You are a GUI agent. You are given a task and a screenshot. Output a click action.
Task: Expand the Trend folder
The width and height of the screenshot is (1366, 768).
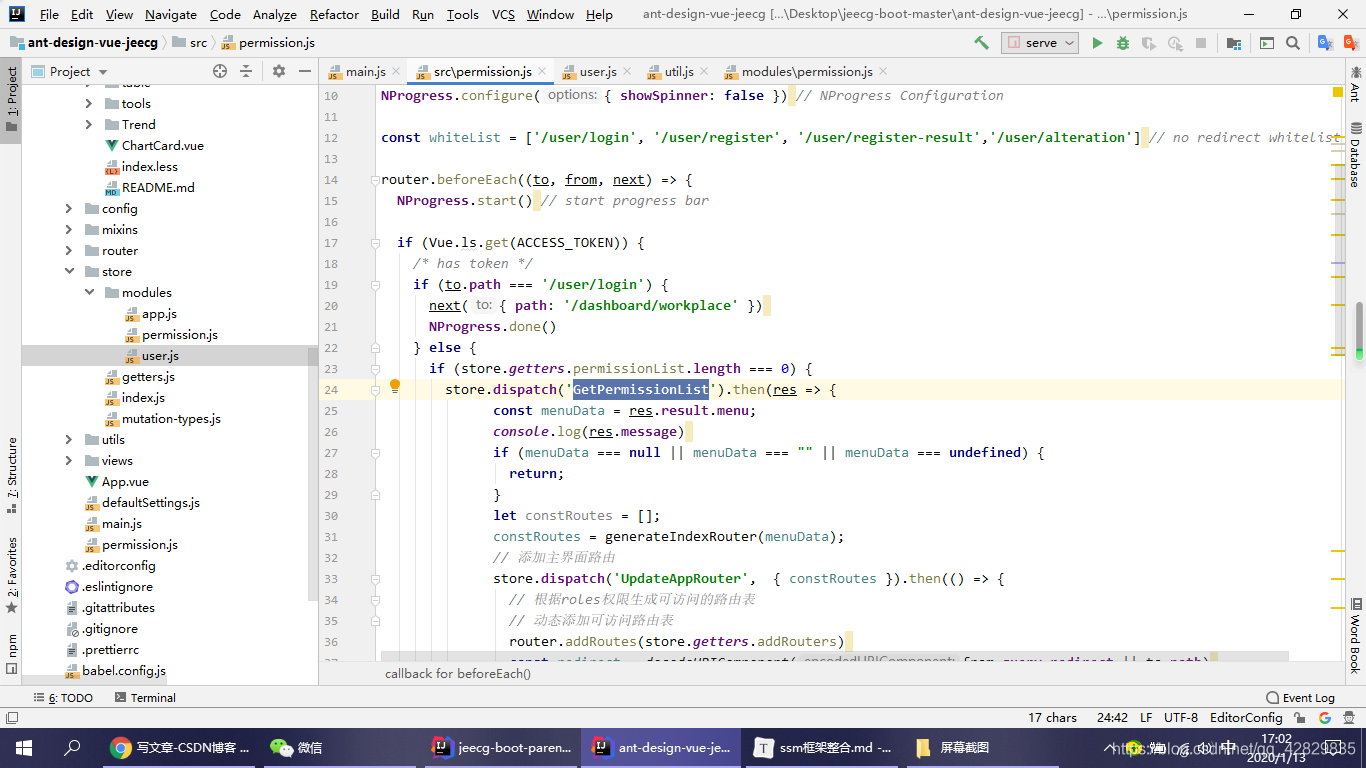(x=88, y=124)
